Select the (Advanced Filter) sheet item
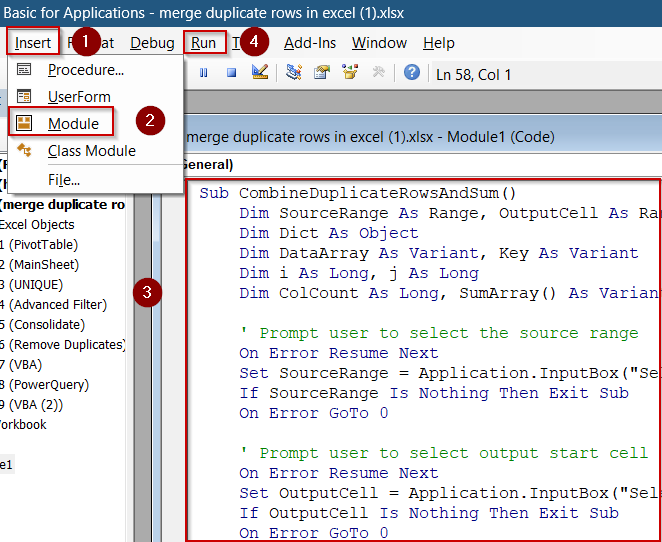This screenshot has width=662, height=542. pyautogui.click(x=53, y=304)
